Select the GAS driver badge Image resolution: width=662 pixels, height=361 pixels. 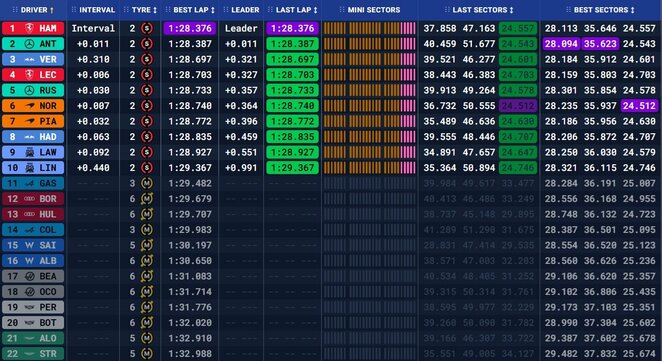pyautogui.click(x=33, y=183)
